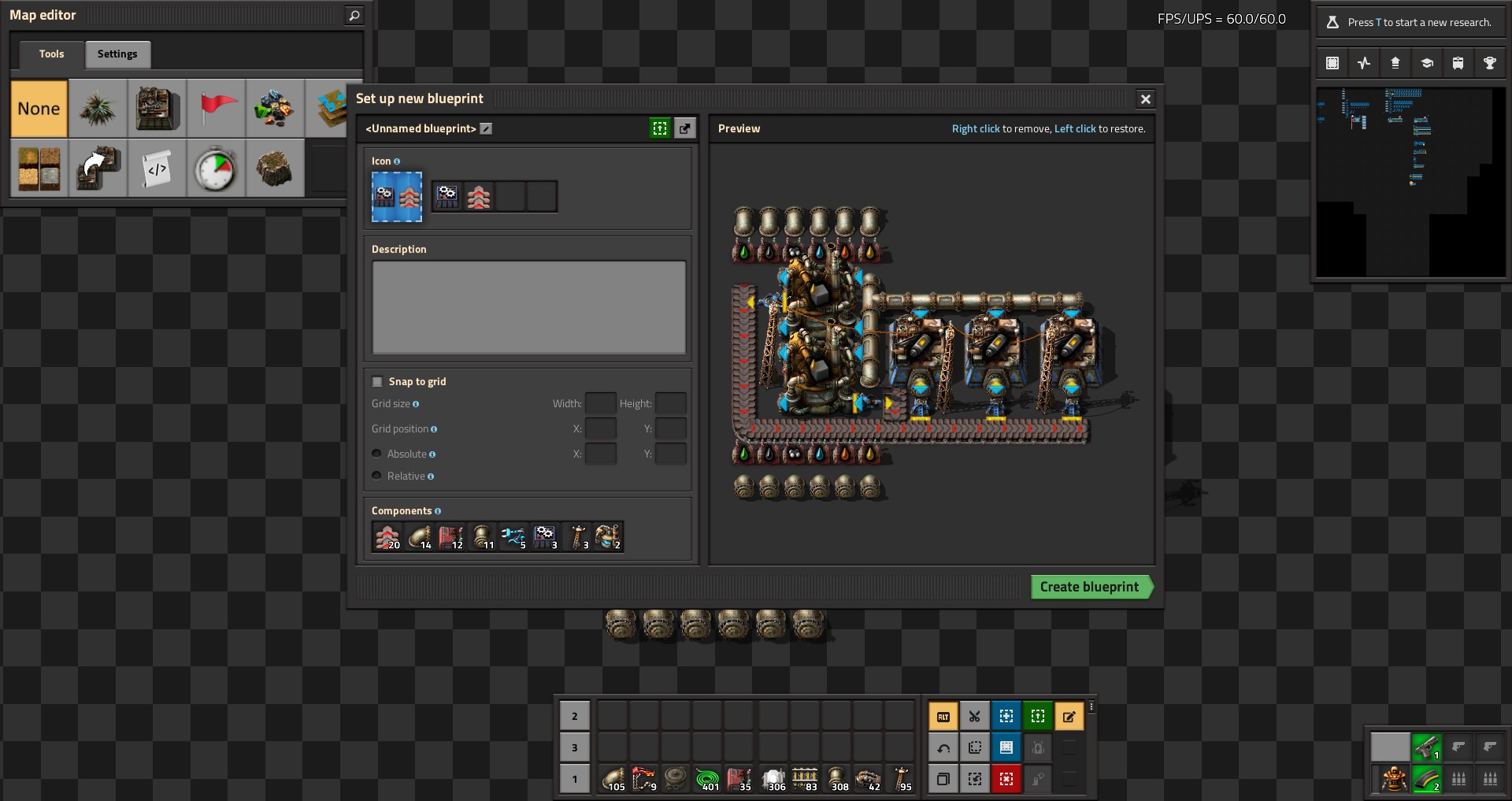Image resolution: width=1512 pixels, height=801 pixels.
Task: Click the minimap in the top right
Action: (1410, 182)
